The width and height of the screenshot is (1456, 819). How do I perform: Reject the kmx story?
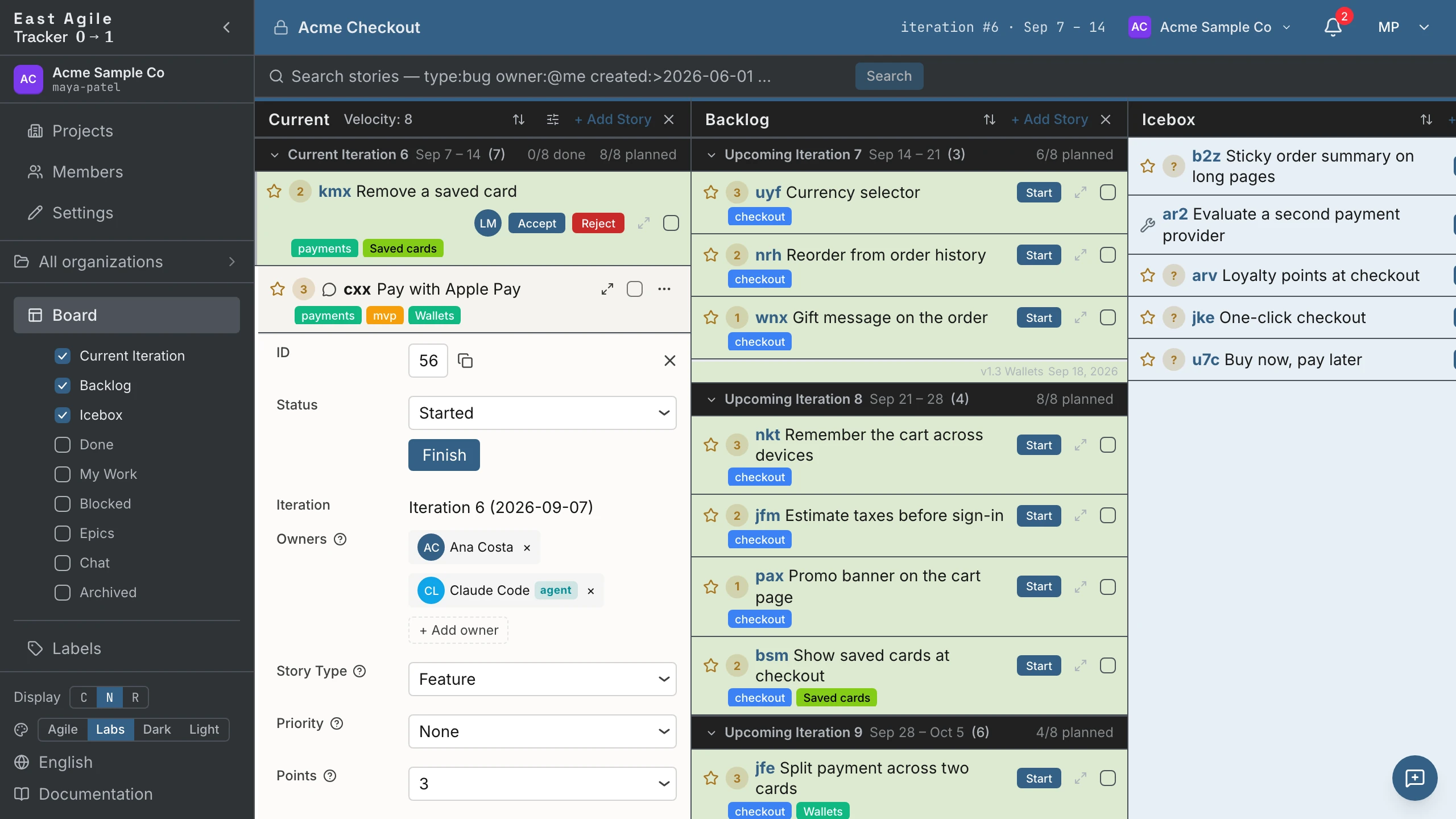pyautogui.click(x=598, y=224)
